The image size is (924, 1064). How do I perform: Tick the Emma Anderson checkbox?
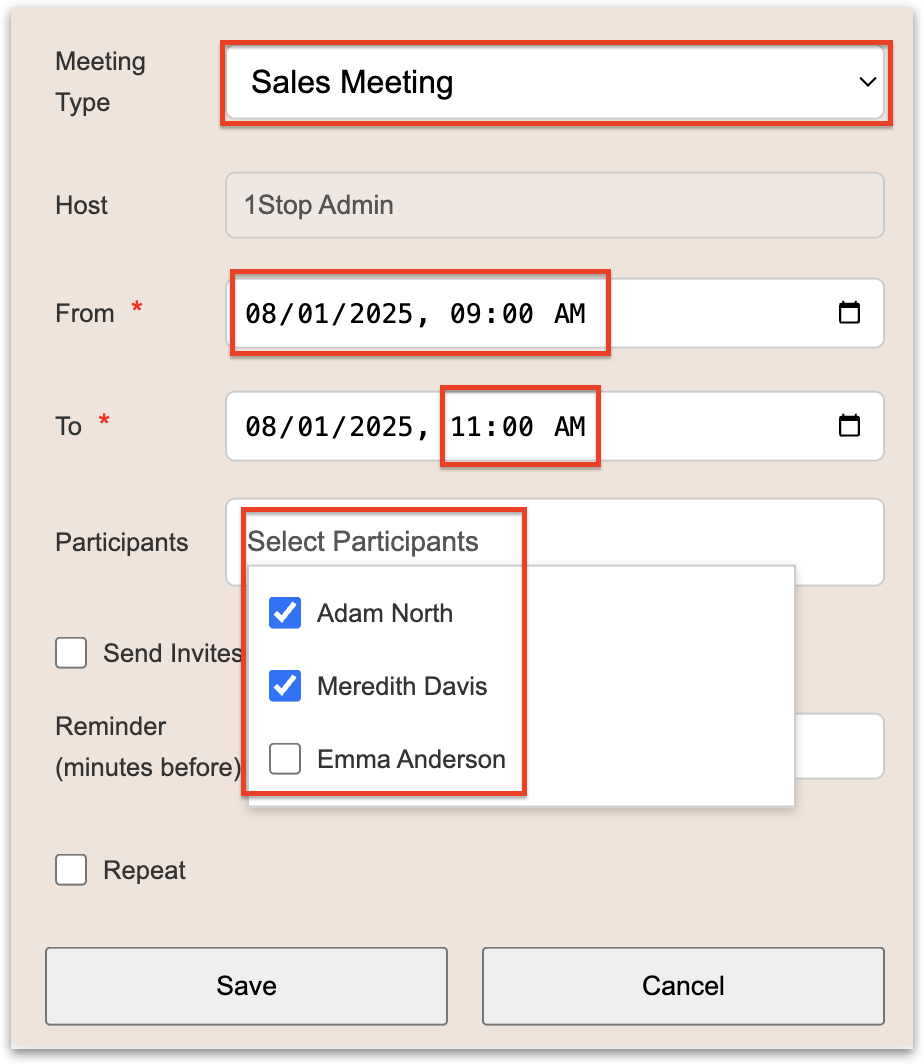click(286, 759)
